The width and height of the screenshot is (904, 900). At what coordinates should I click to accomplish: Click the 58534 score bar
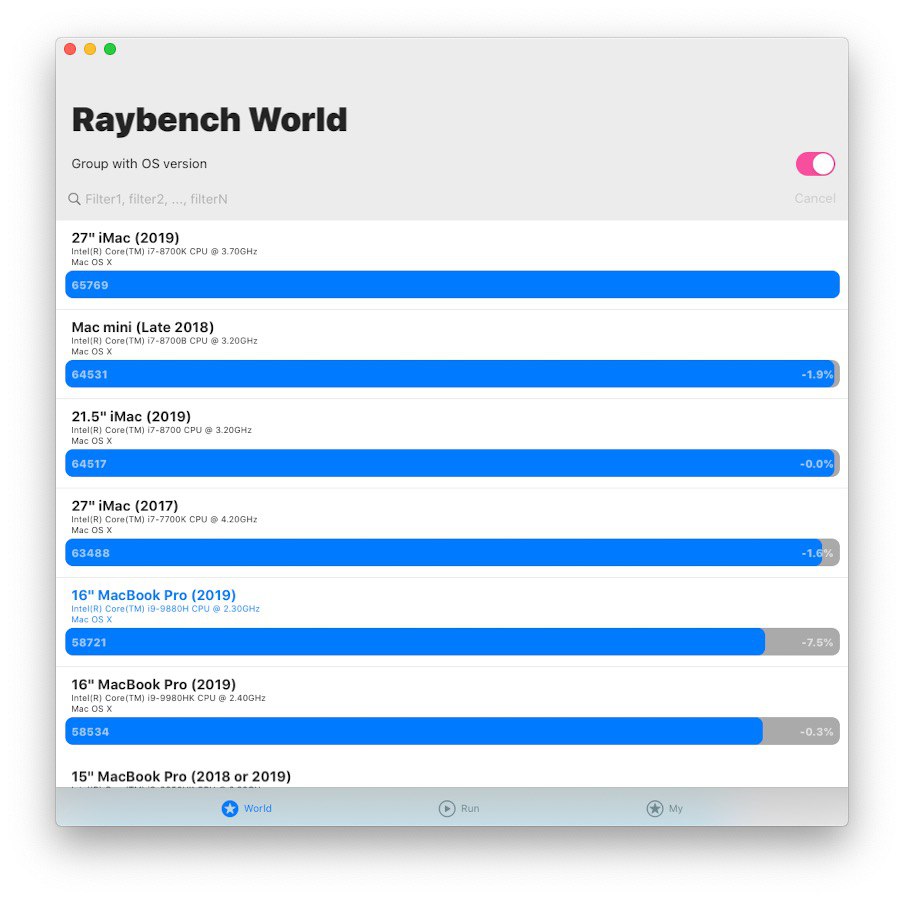452,732
